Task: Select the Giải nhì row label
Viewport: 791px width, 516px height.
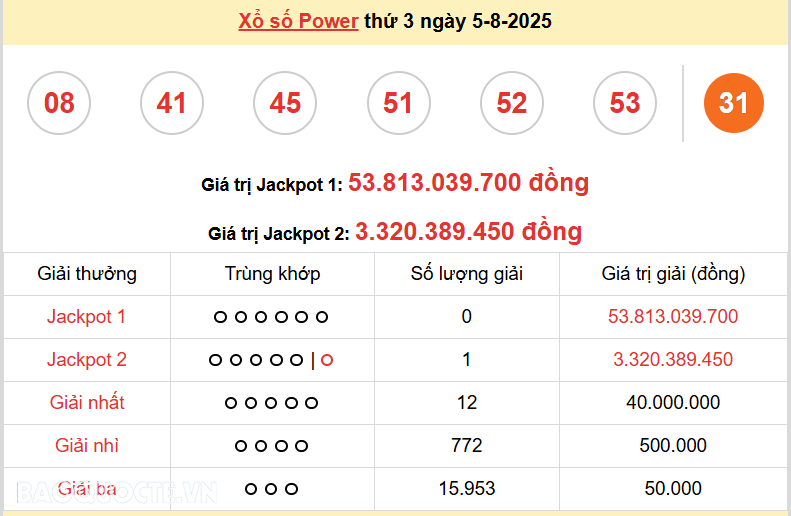Action: pos(87,446)
